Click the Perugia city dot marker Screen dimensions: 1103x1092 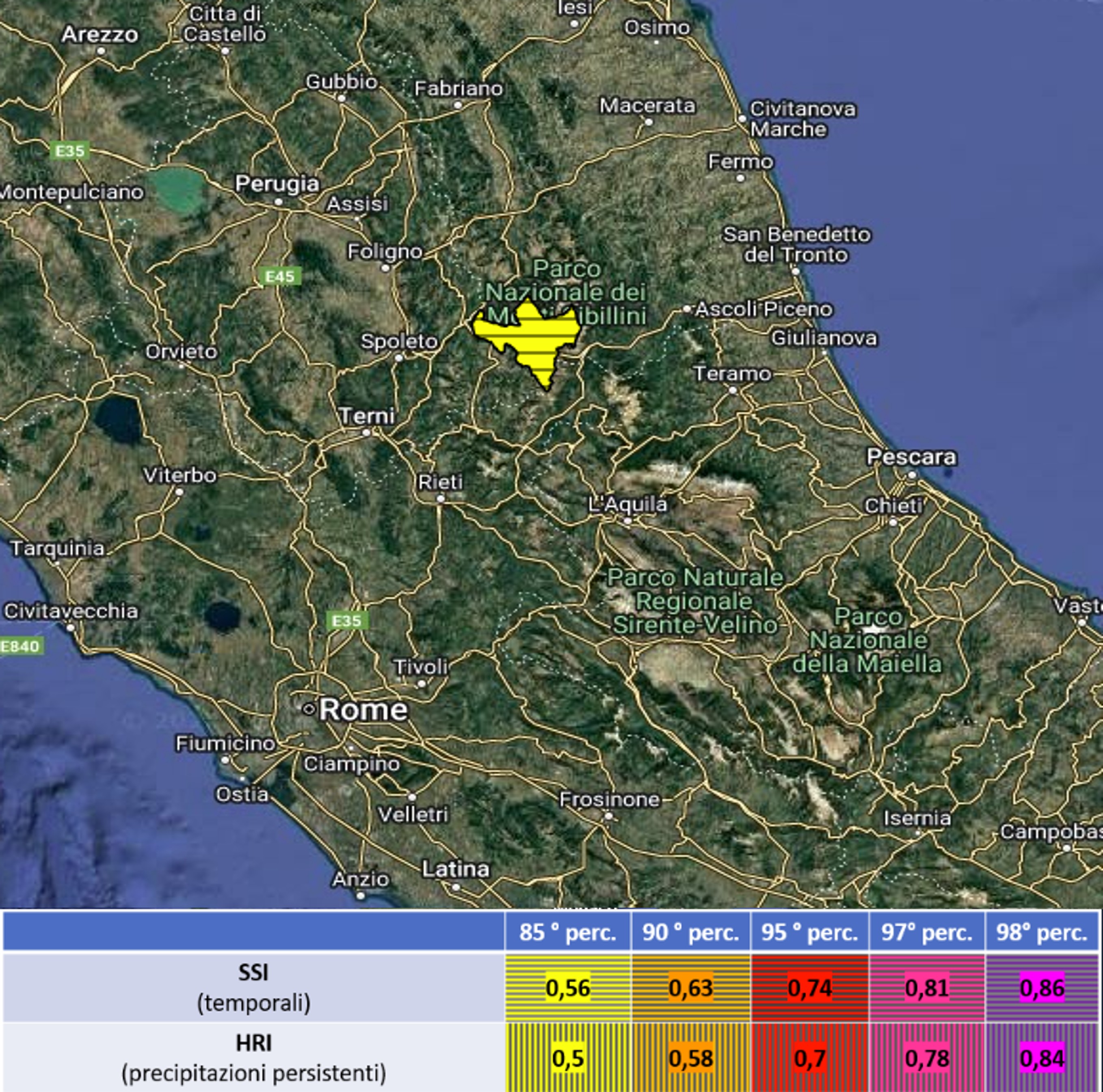(279, 201)
